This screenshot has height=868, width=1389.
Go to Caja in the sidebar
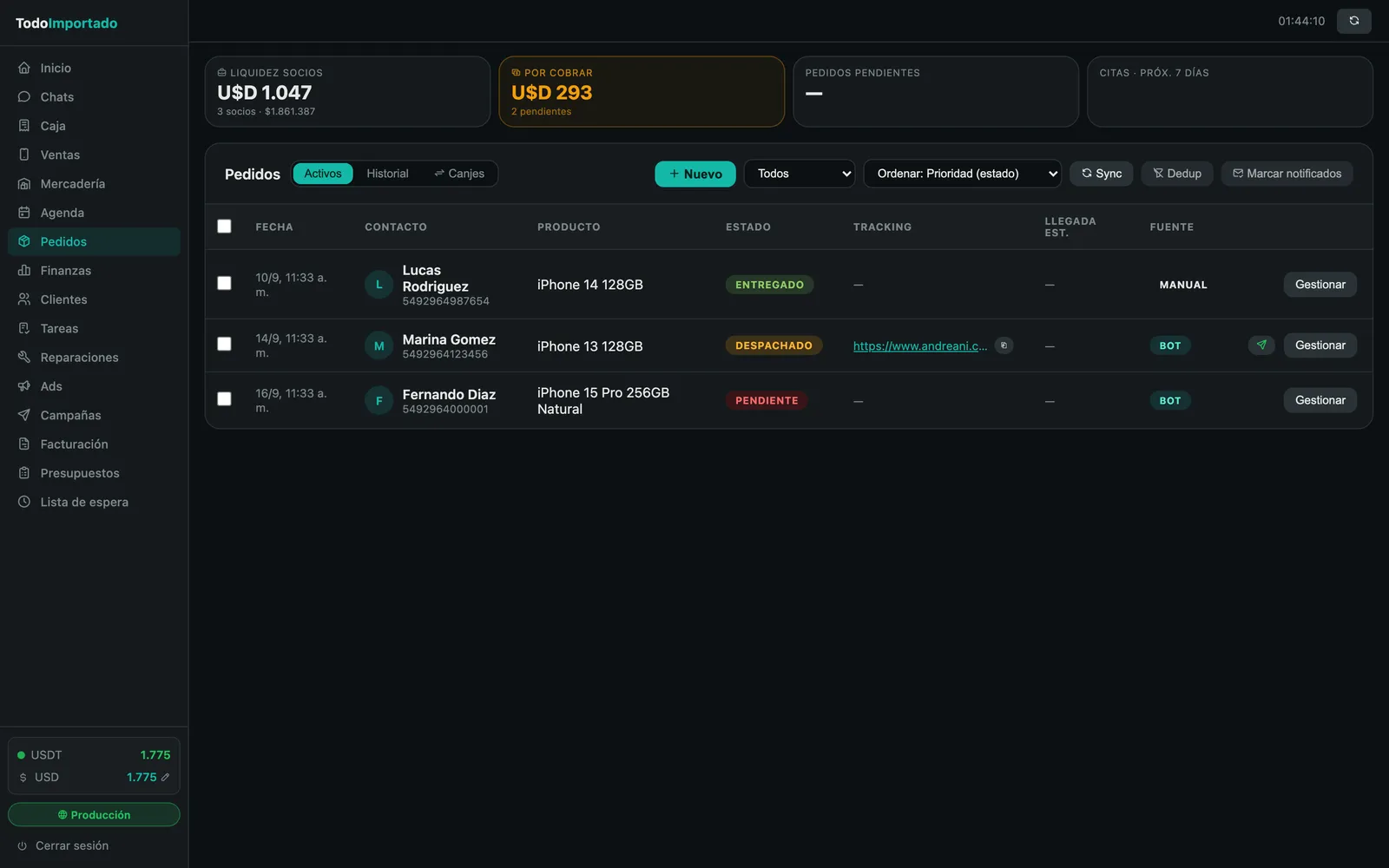[94, 126]
